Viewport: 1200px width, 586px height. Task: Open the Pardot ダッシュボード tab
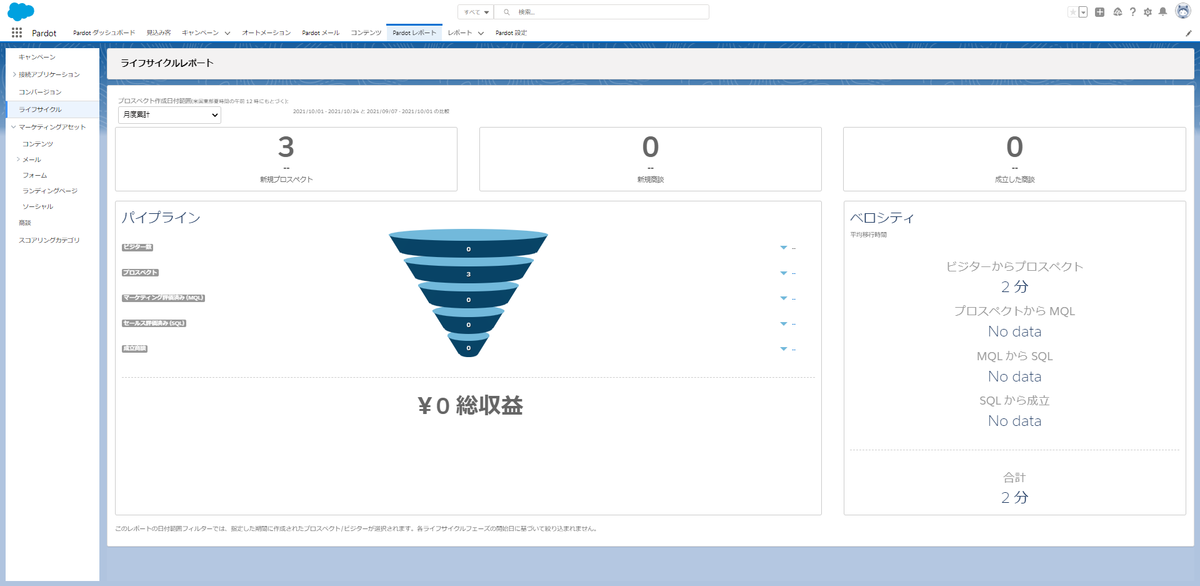click(104, 33)
